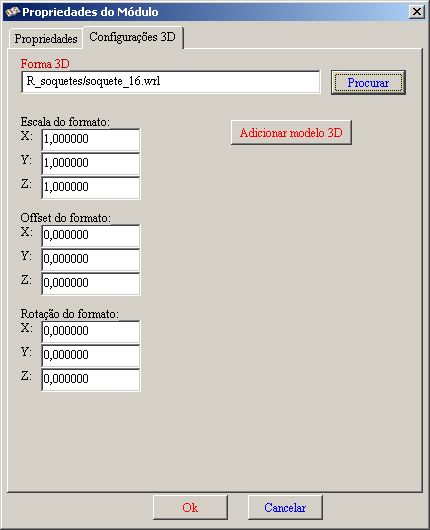Click the Offset do formato Y field
The height and width of the screenshot is (530, 430).
click(x=91, y=259)
